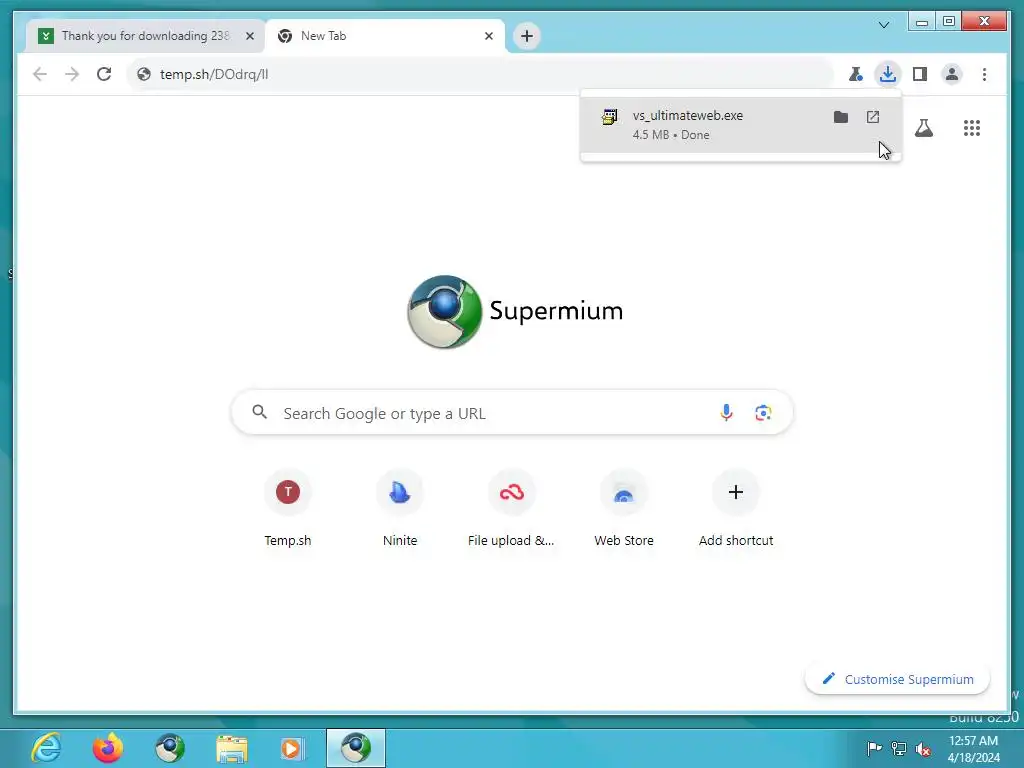This screenshot has width=1024, height=768.
Task: Click the magnifier icon in search box
Action: [260, 412]
